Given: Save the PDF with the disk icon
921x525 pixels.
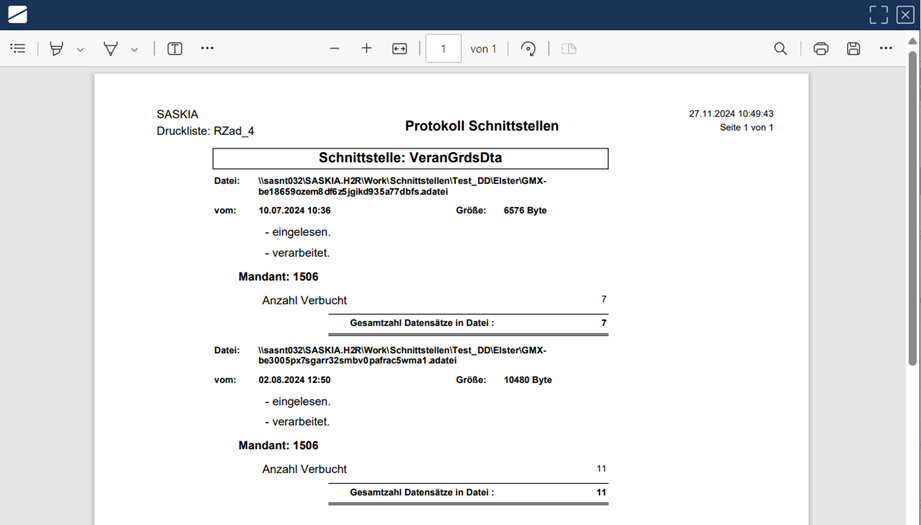Looking at the screenshot, I should click(x=853, y=48).
